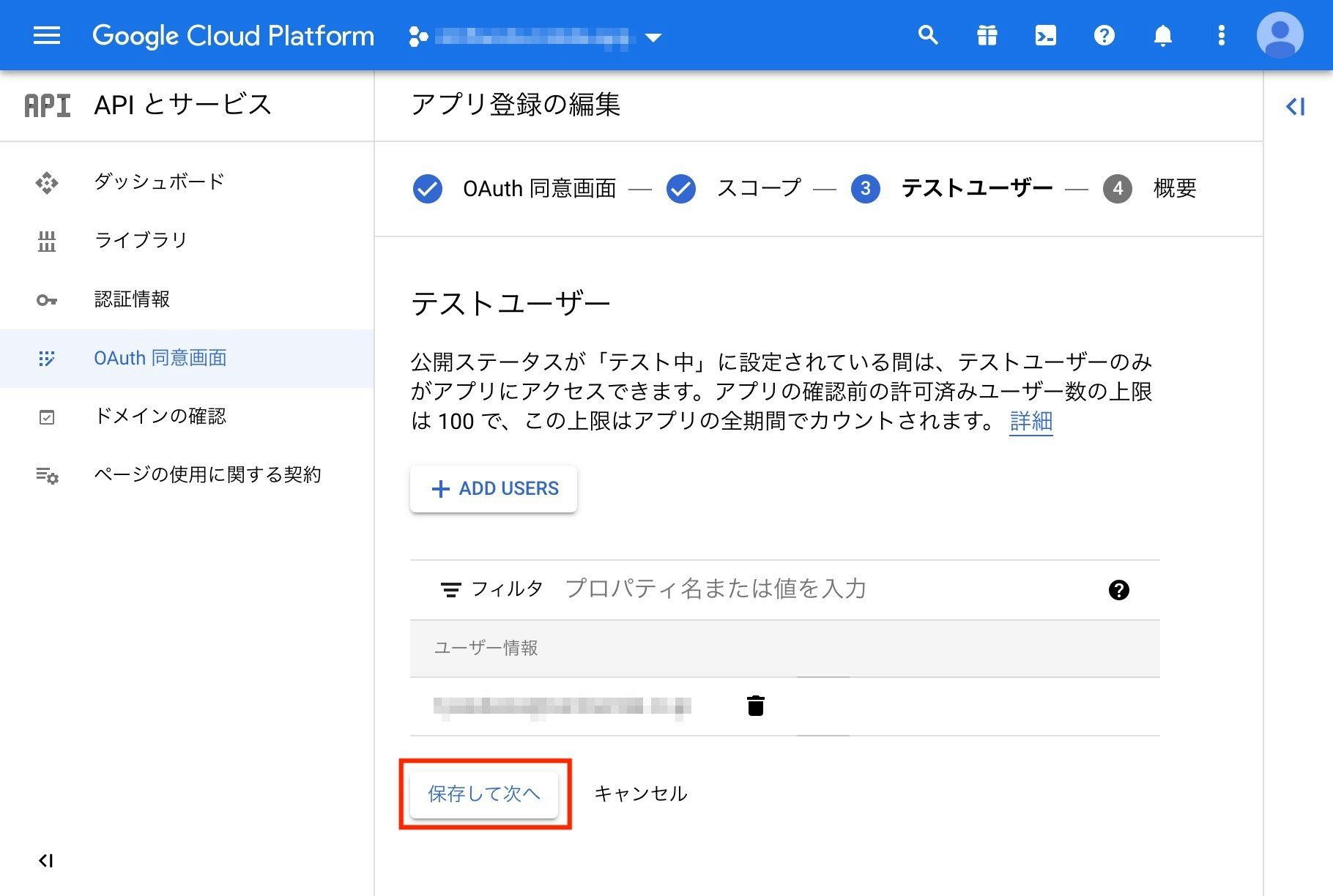The height and width of the screenshot is (896, 1333).
Task: Click the Google Cloud Platform logo text
Action: (233, 36)
